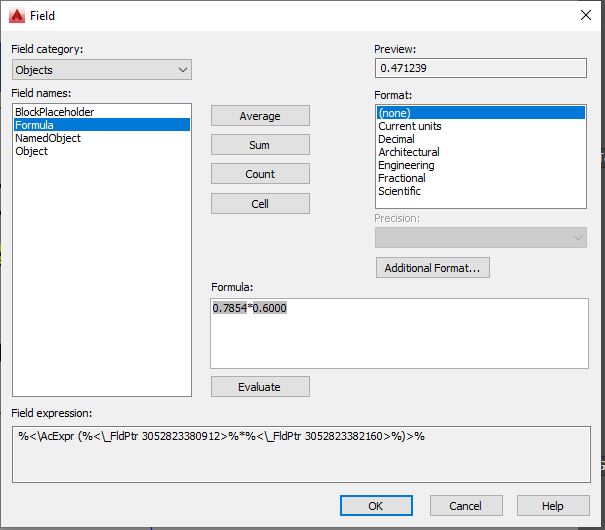Select Architectural format
The width and height of the screenshot is (605, 530).
coord(481,152)
